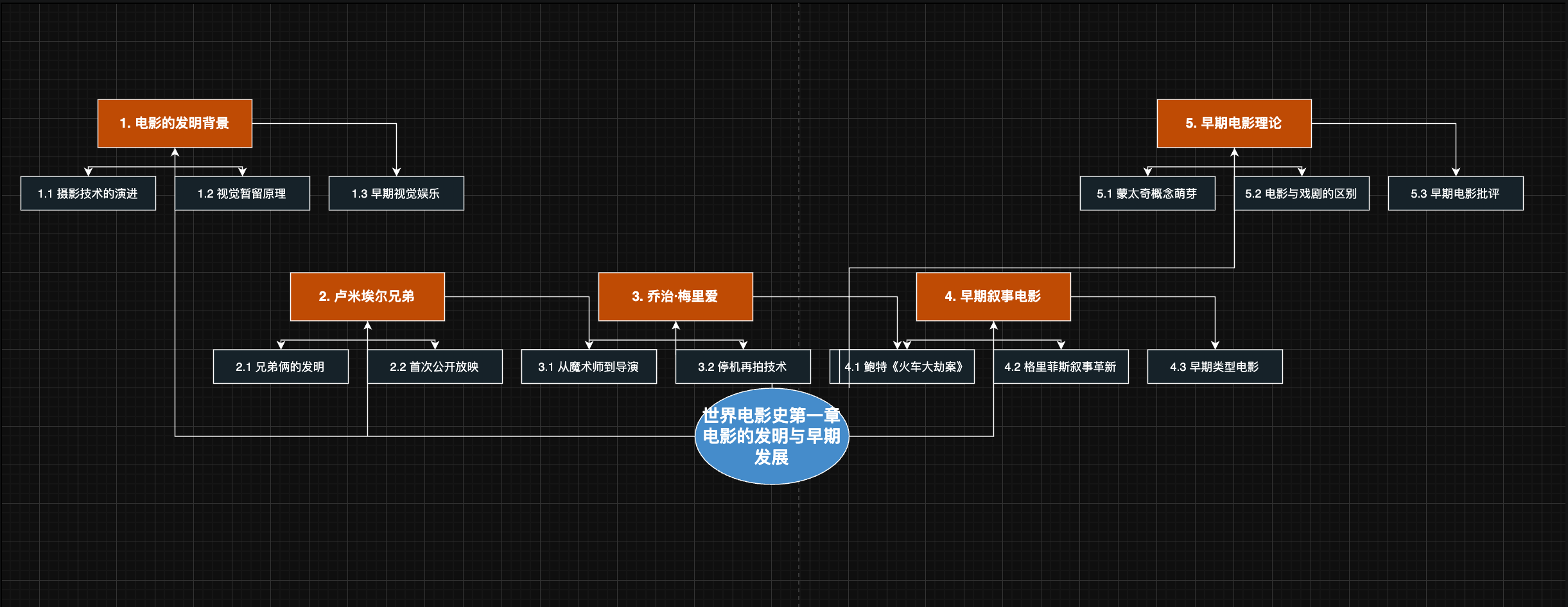Select the node 1.3 早期视觉娱乐
The height and width of the screenshot is (607, 1568).
396,192
